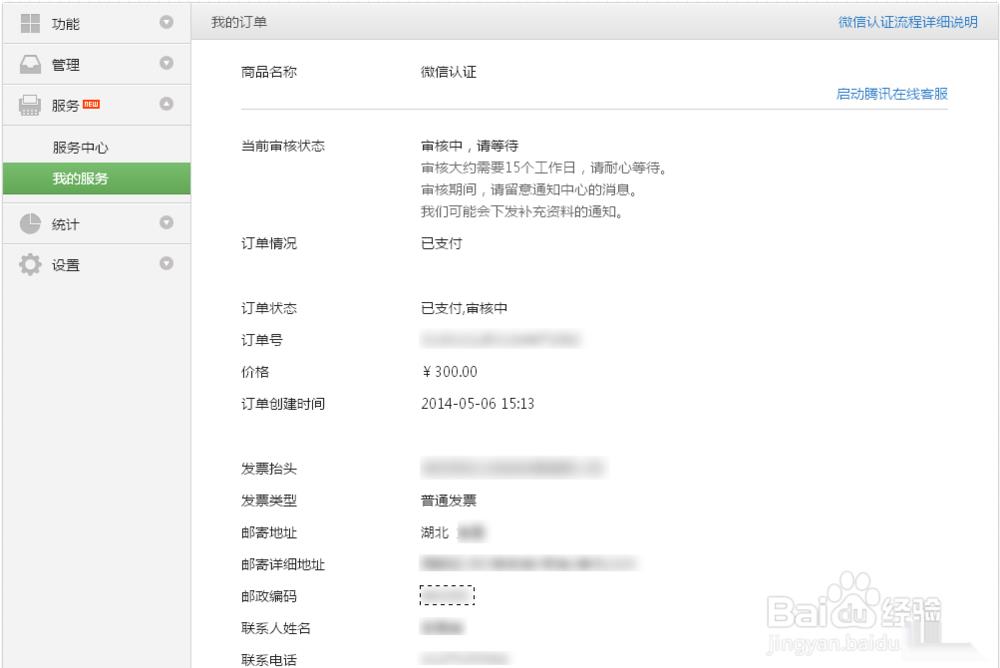Click the dashed-outlined postal code value
This screenshot has height=668, width=1000.
click(x=447, y=595)
